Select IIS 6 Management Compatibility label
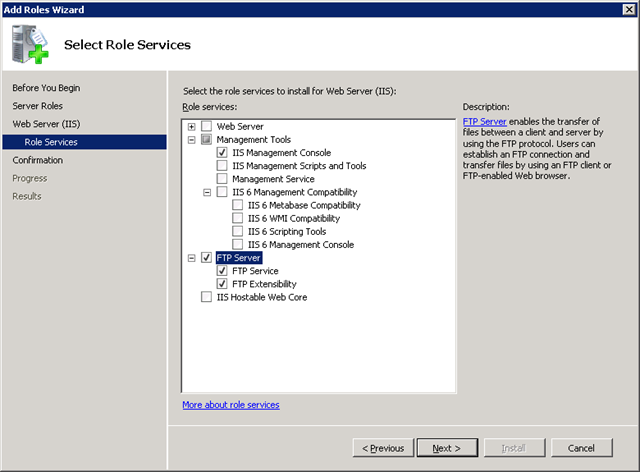 pyautogui.click(x=295, y=192)
